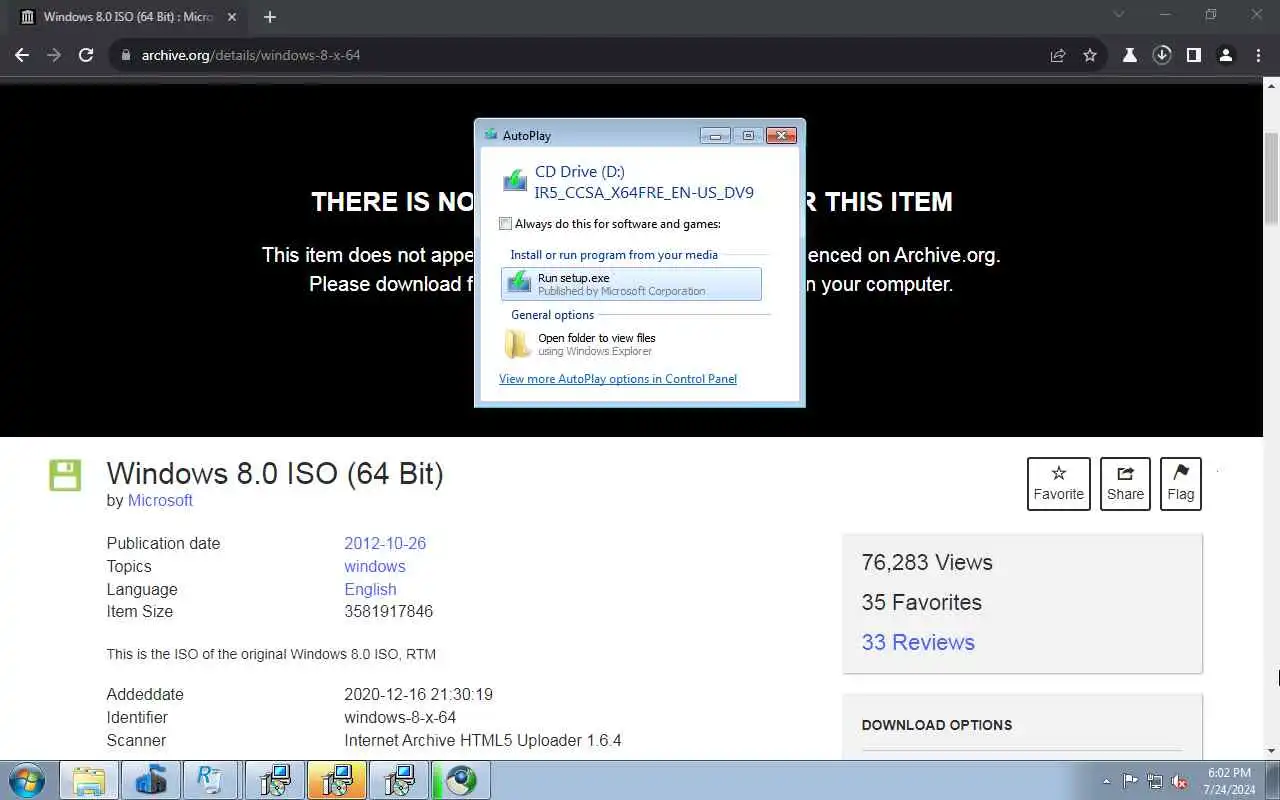Open Action Center flag icon
1280x800 pixels.
[x=1130, y=781]
